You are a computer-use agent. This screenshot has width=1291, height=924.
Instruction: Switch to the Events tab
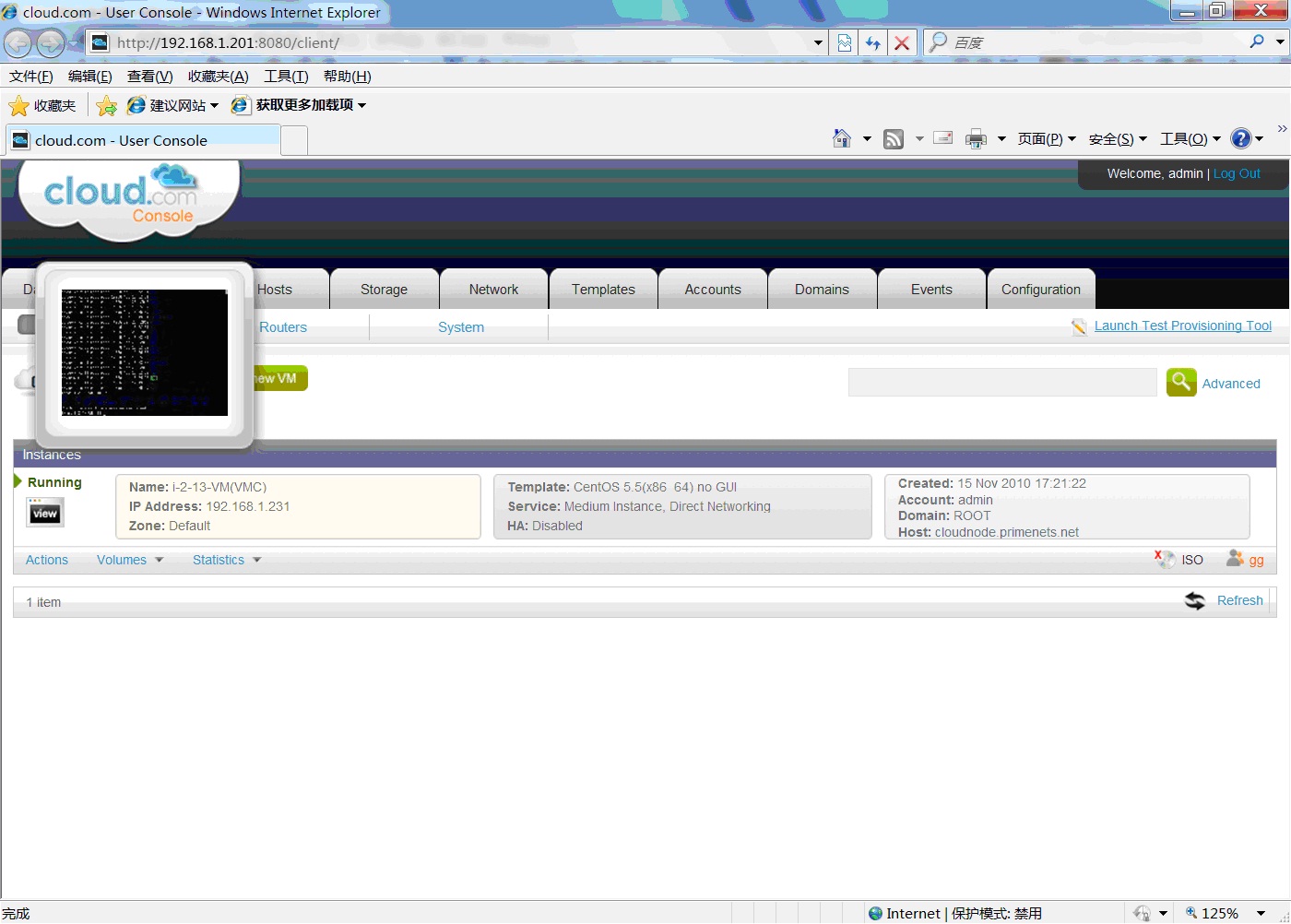[x=931, y=289]
